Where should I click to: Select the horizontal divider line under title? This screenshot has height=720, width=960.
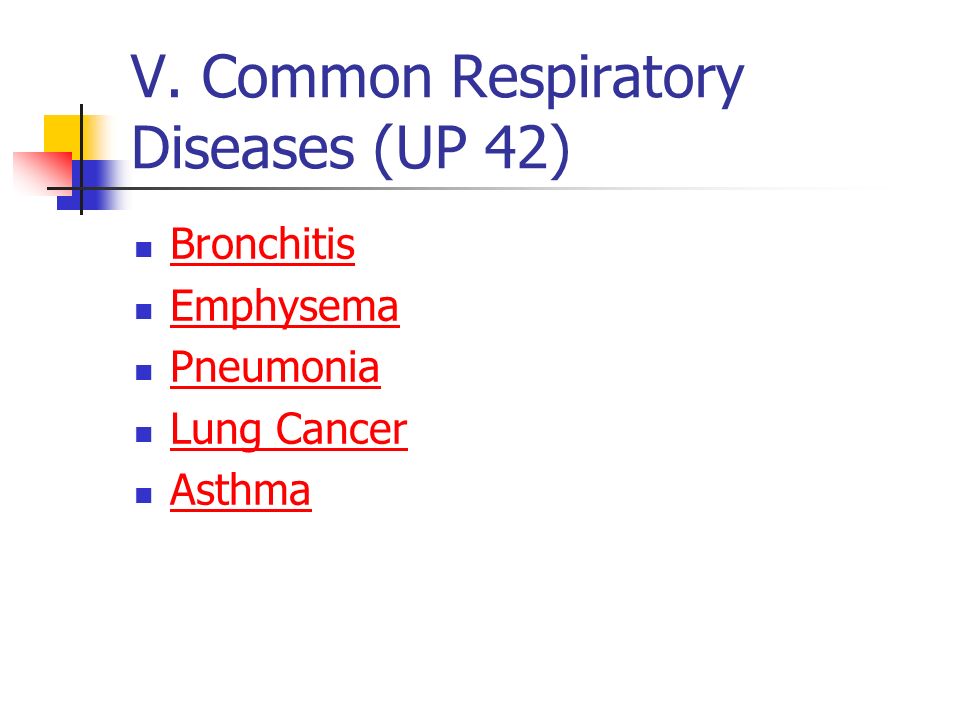pyautogui.click(x=465, y=189)
